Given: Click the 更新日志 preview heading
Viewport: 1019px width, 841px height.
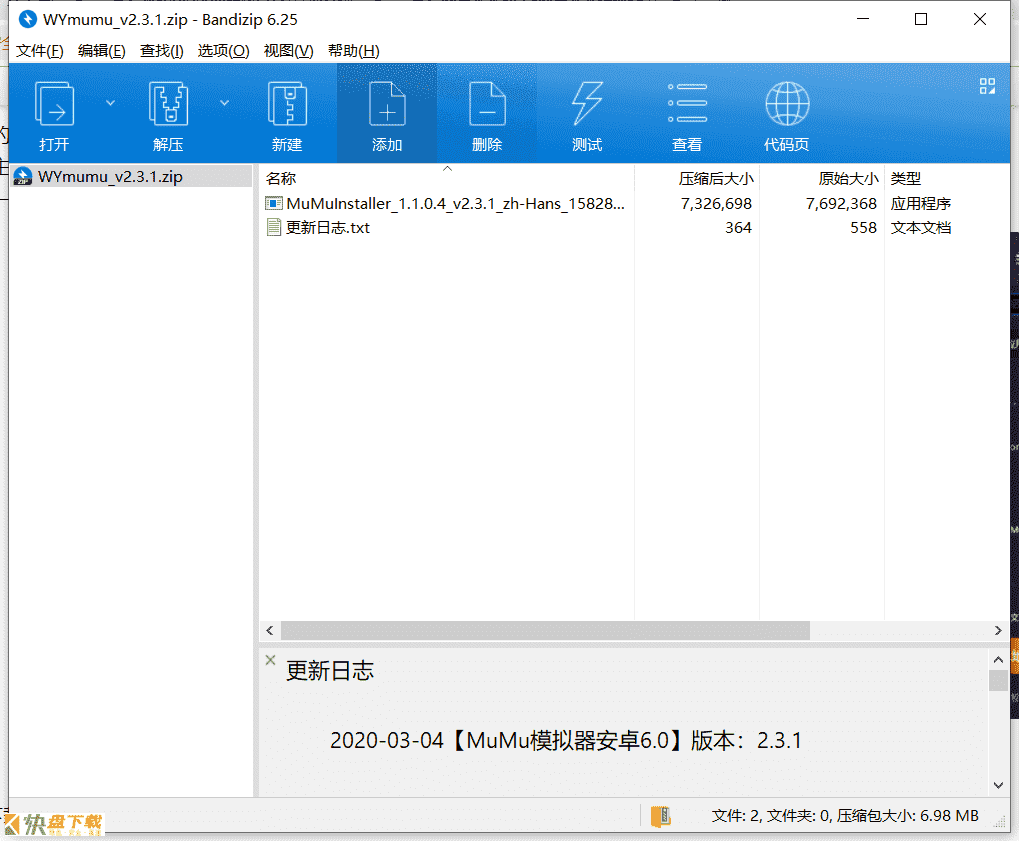Looking at the screenshot, I should (x=330, y=671).
